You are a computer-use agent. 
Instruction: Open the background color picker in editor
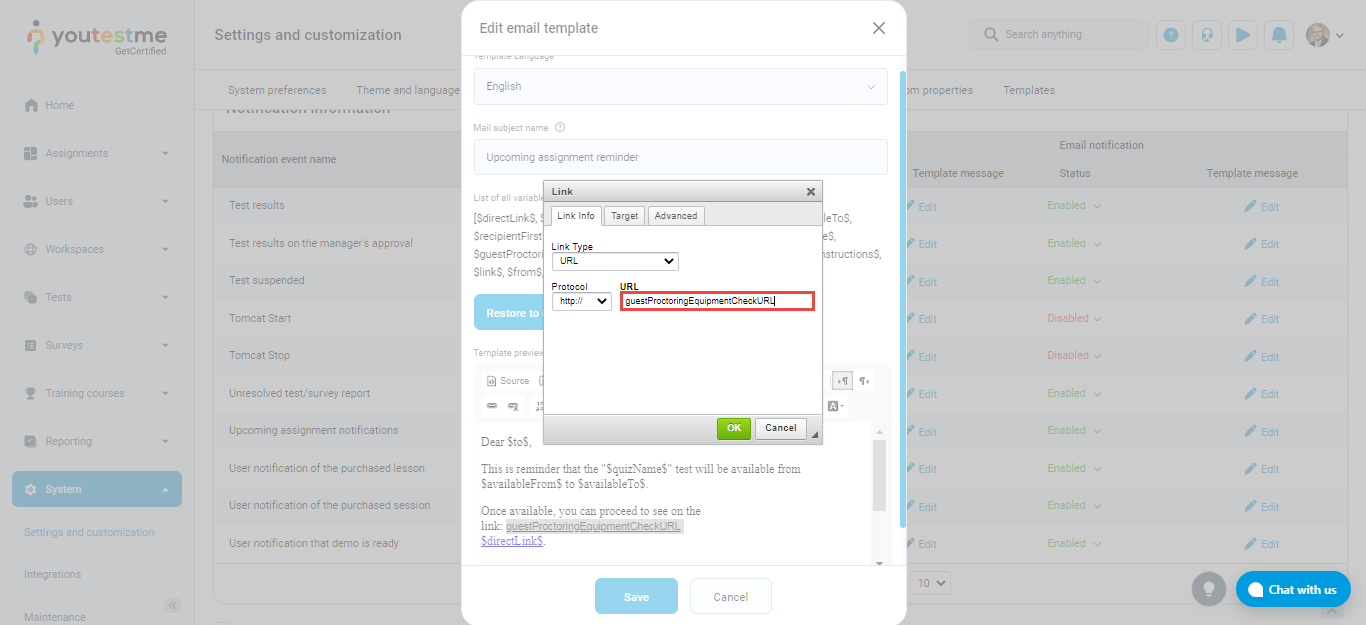[835, 406]
